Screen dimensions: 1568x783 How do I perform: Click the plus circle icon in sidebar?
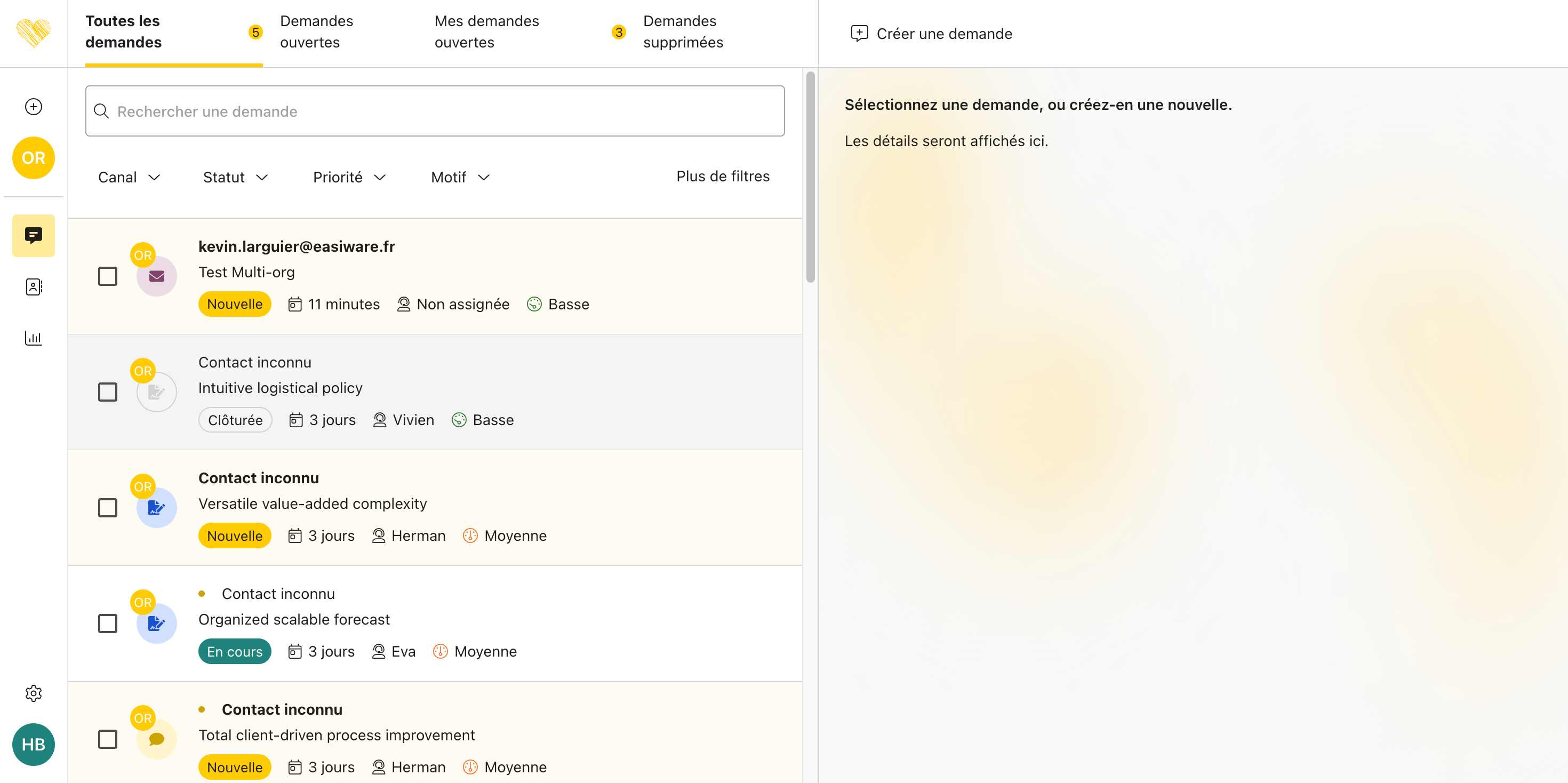coord(34,107)
